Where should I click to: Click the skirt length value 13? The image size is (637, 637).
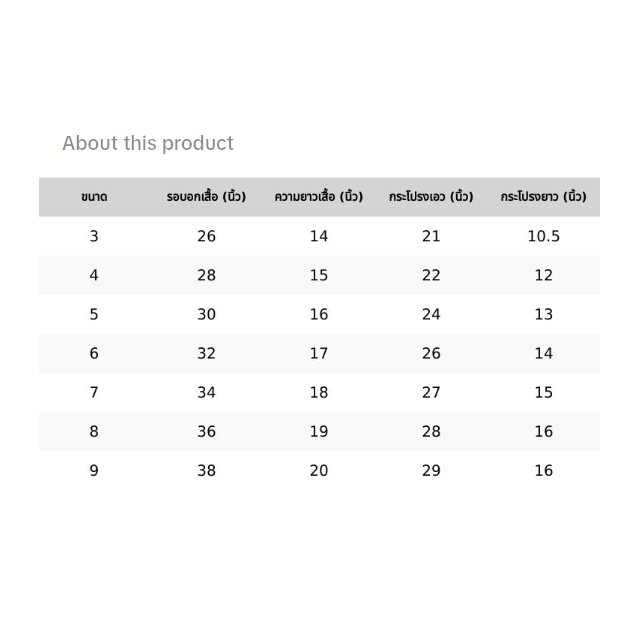click(x=543, y=314)
